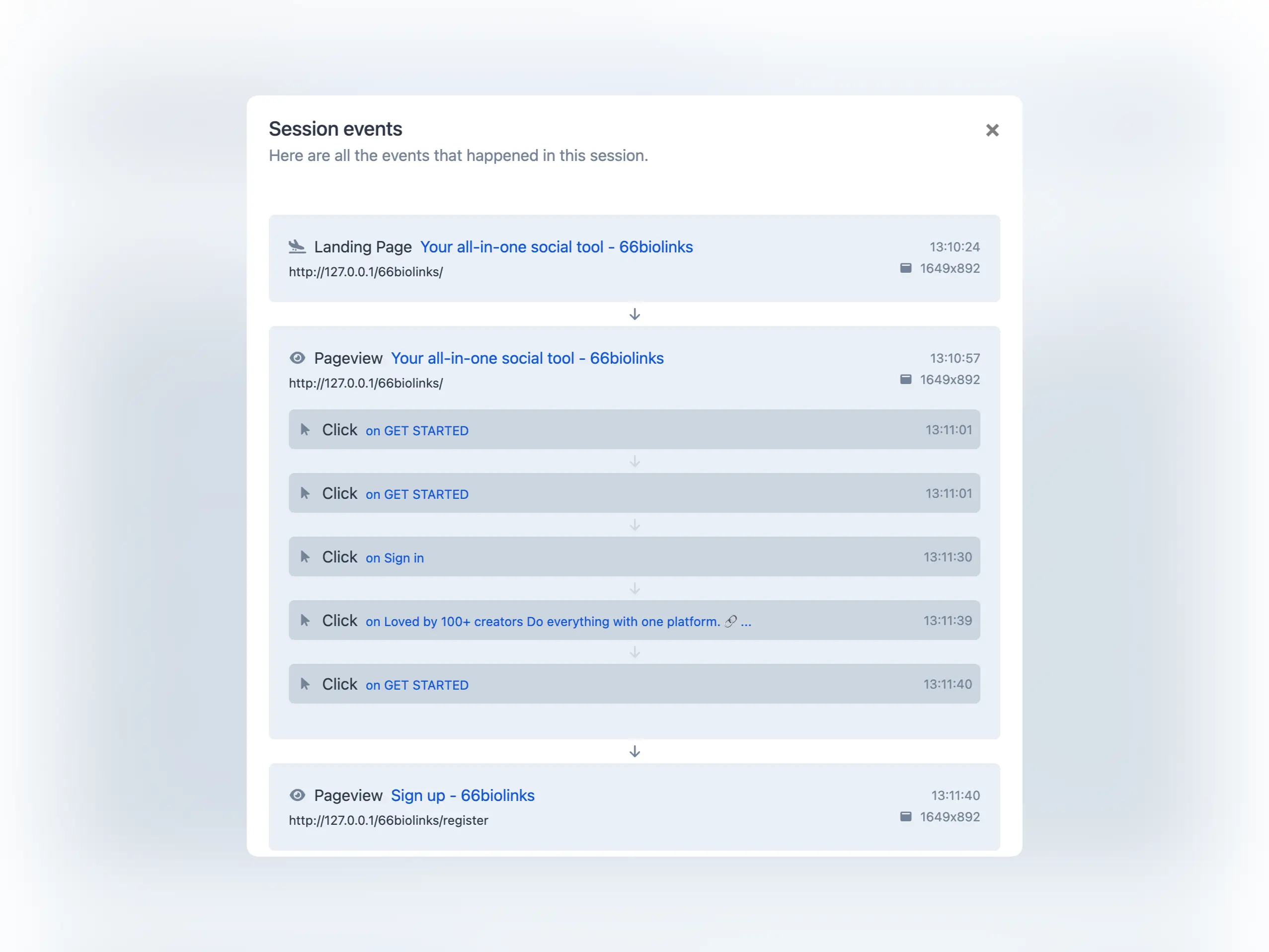This screenshot has width=1269, height=952.
Task: Toggle the eye icon on the Sign up pageview
Action: pos(297,795)
